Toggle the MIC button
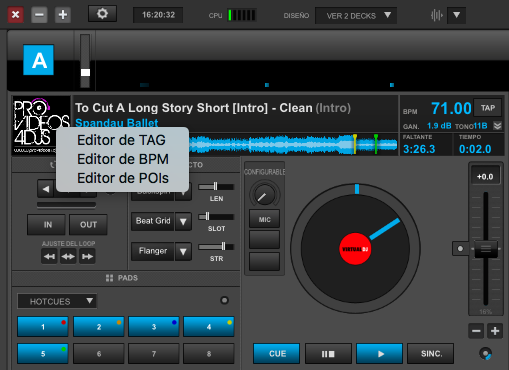 [265, 219]
